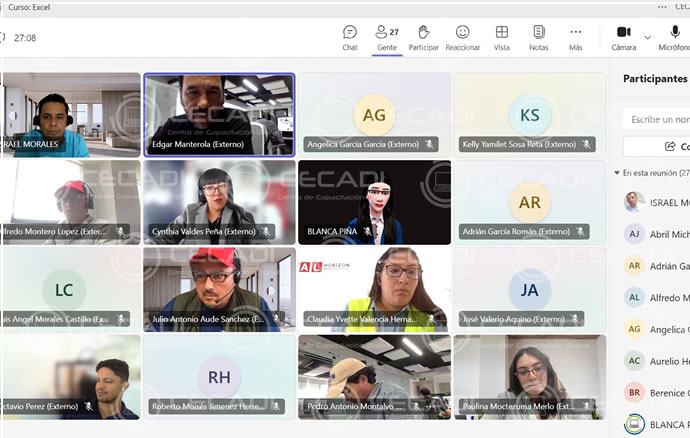
Task: Open the Chat panel
Action: pyautogui.click(x=350, y=38)
